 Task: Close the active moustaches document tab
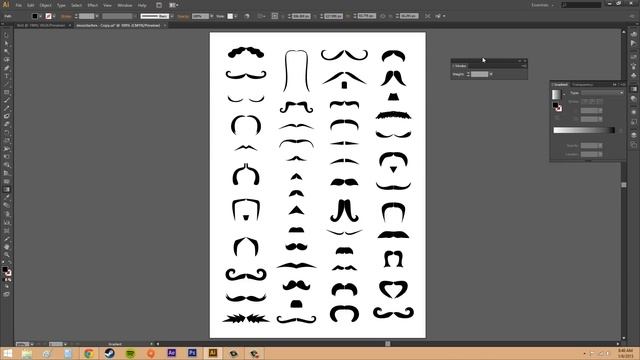(165, 25)
